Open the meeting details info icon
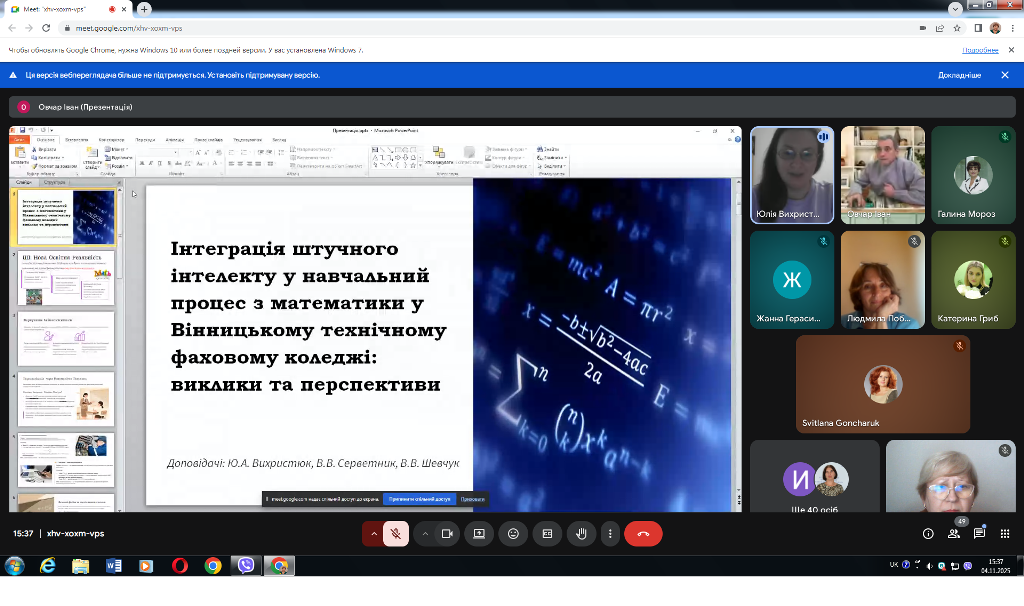1024x606 pixels. [929, 534]
